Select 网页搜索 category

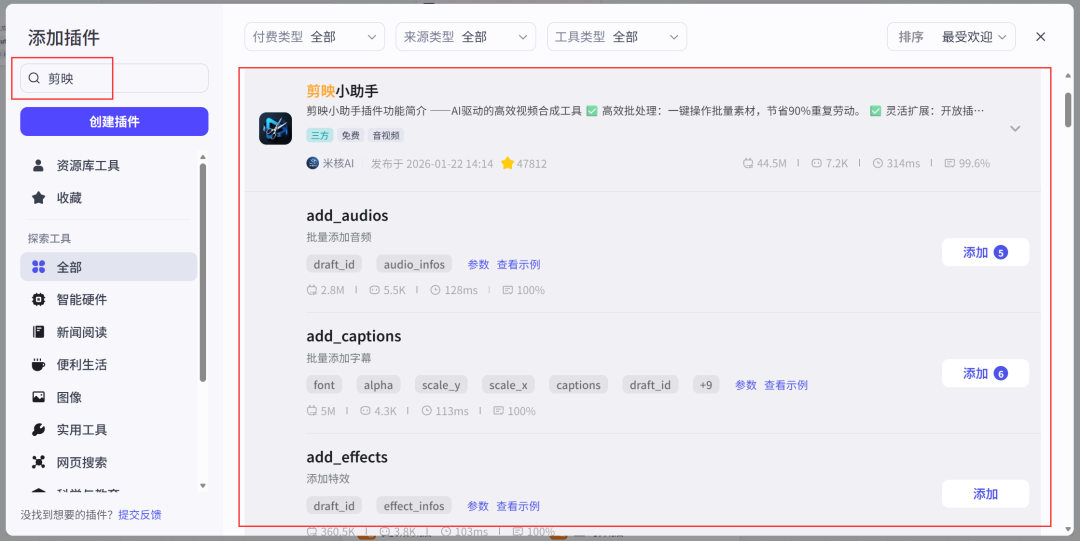tap(81, 462)
